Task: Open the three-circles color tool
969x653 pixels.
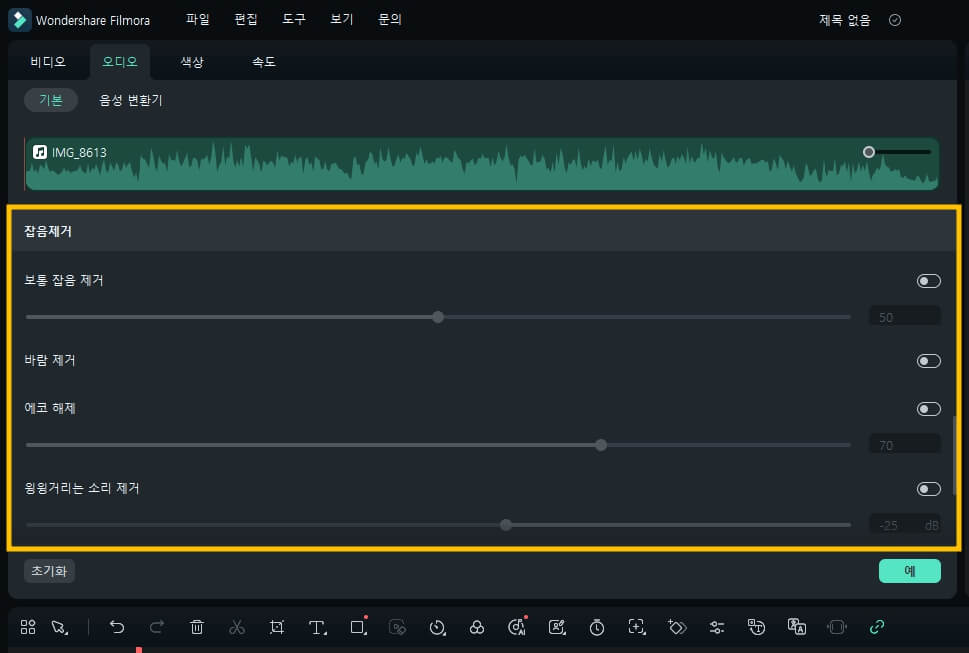Action: [477, 628]
